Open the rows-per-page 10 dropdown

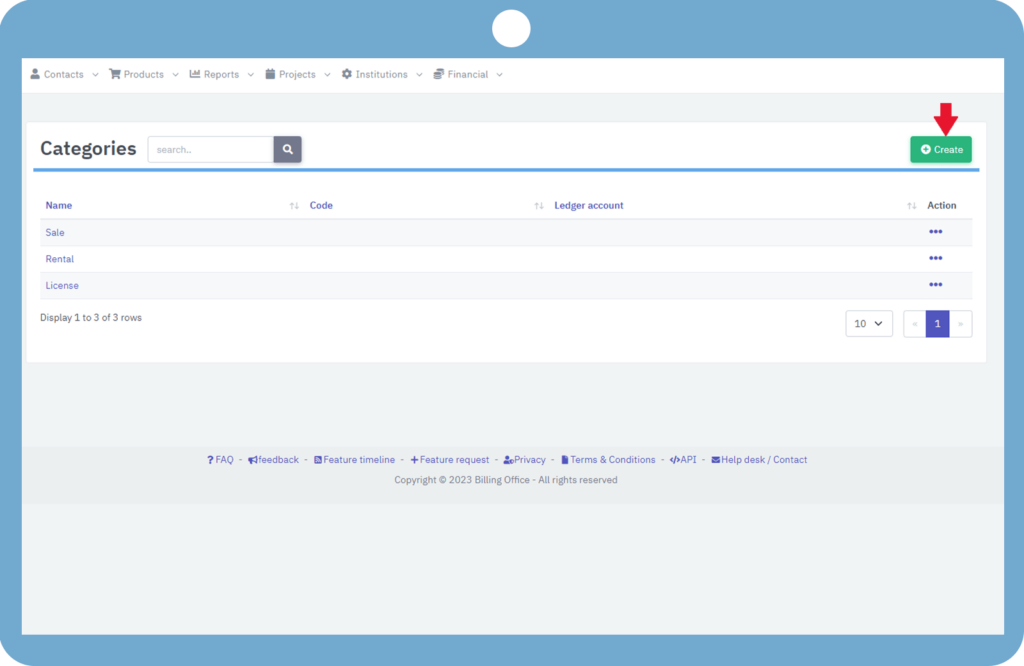click(x=869, y=324)
